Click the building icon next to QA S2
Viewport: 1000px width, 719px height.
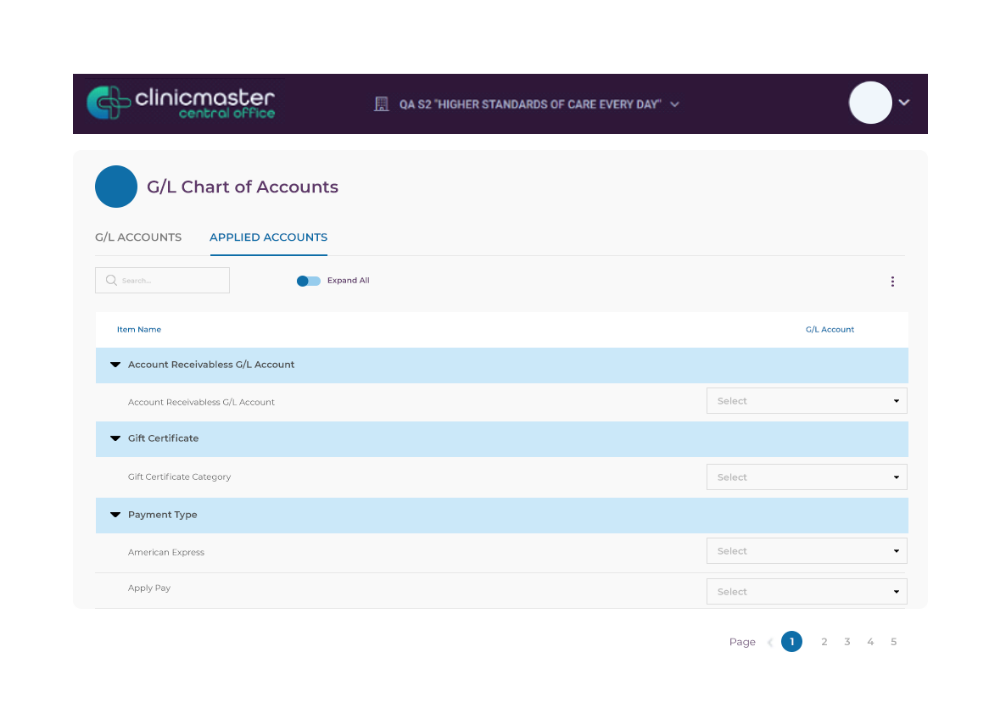coord(382,103)
